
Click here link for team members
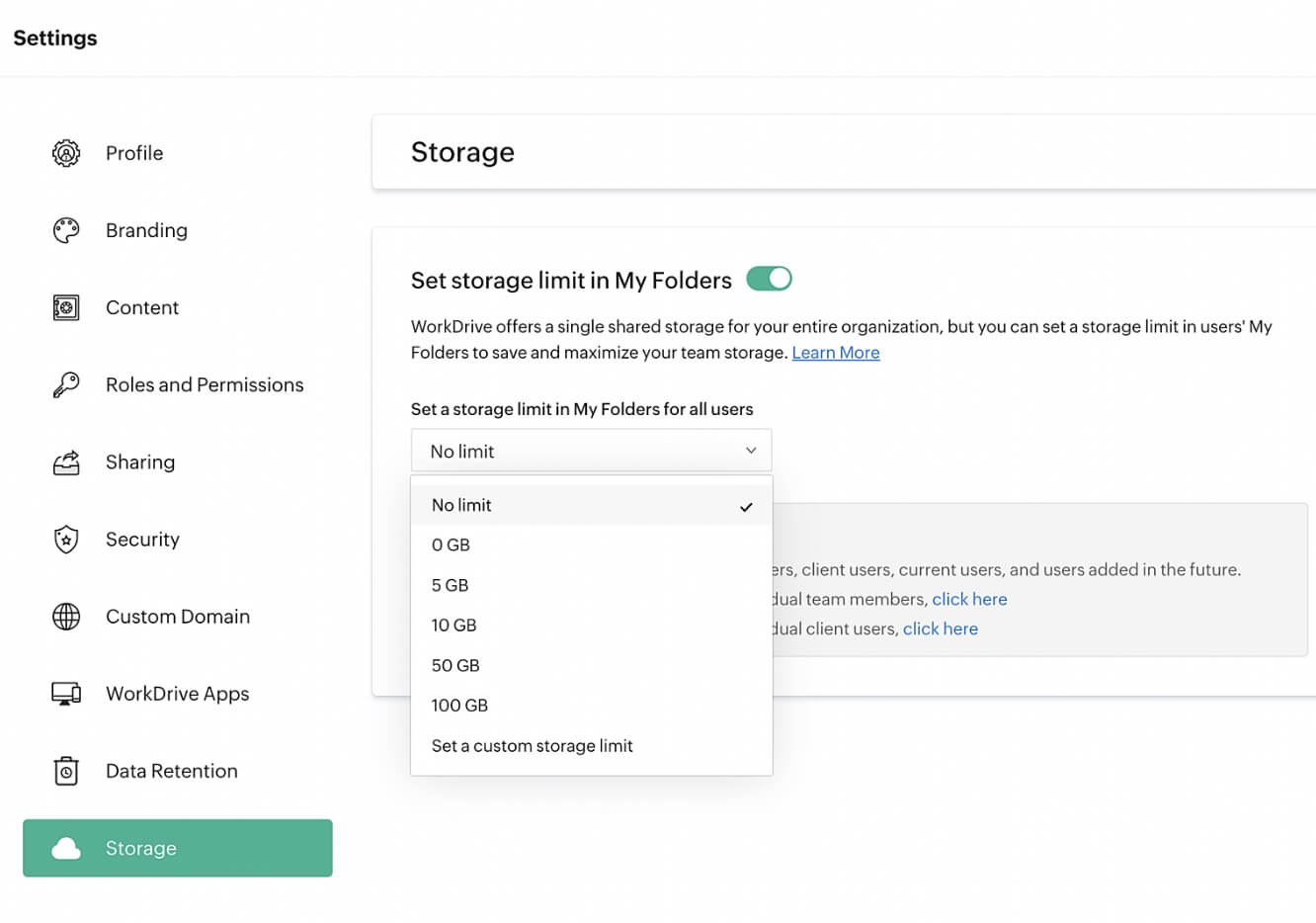(x=969, y=599)
